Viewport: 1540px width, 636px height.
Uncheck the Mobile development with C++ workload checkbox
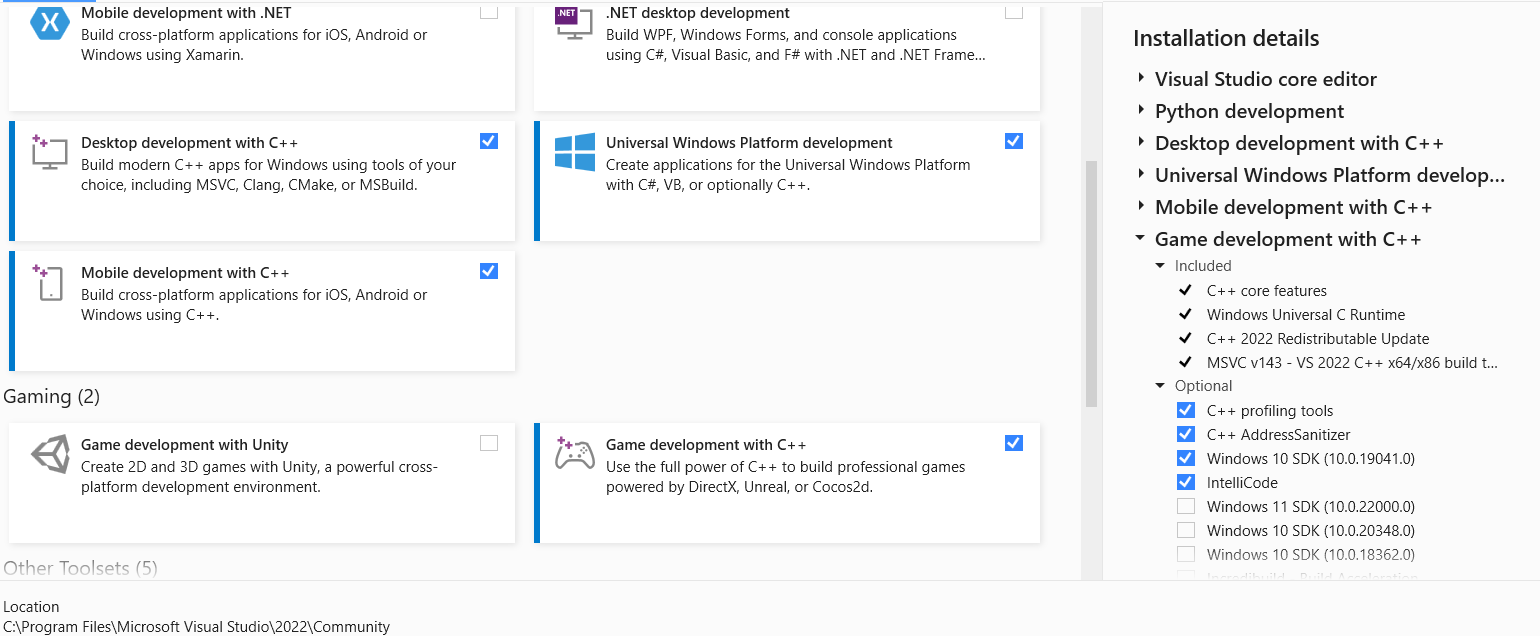(489, 271)
